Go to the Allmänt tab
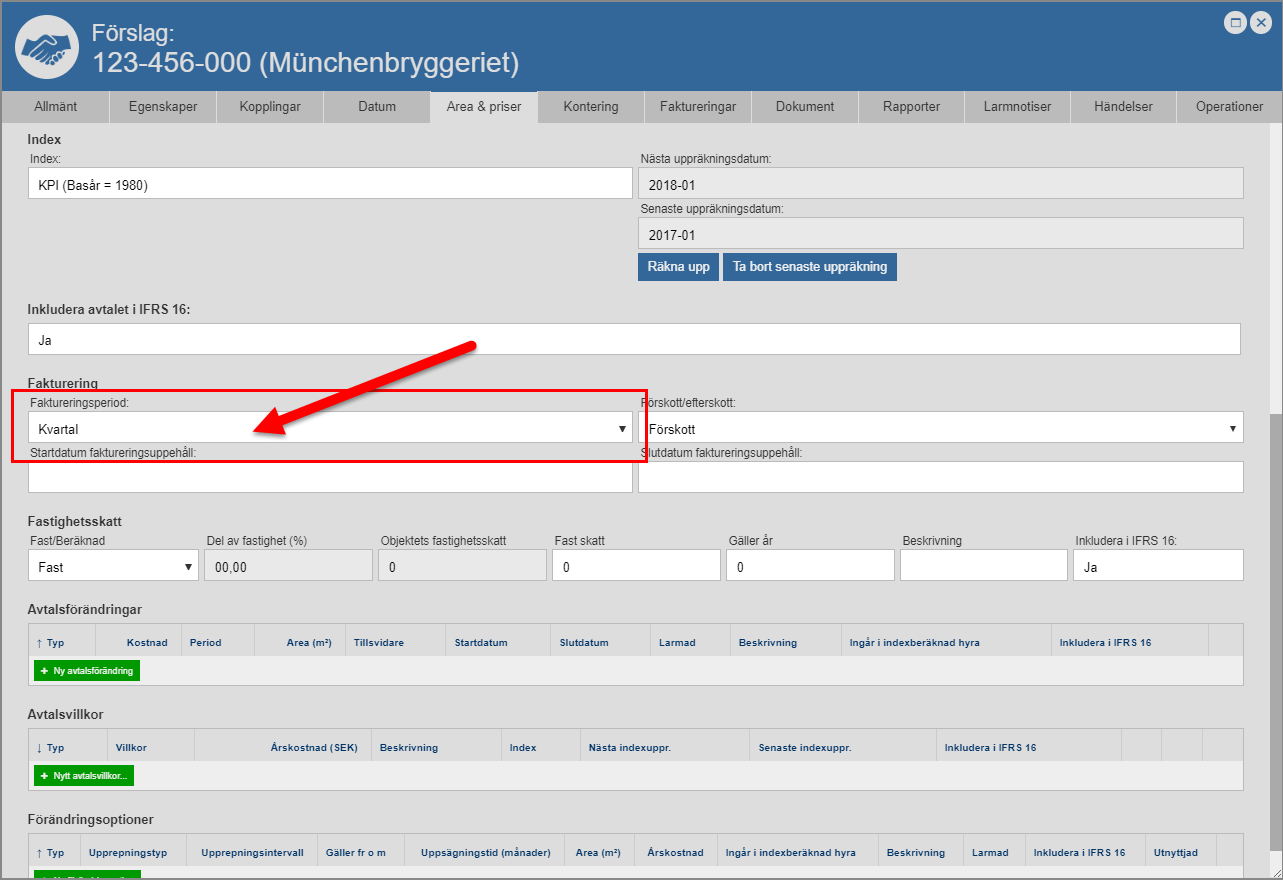Image resolution: width=1283 pixels, height=880 pixels. [55, 106]
